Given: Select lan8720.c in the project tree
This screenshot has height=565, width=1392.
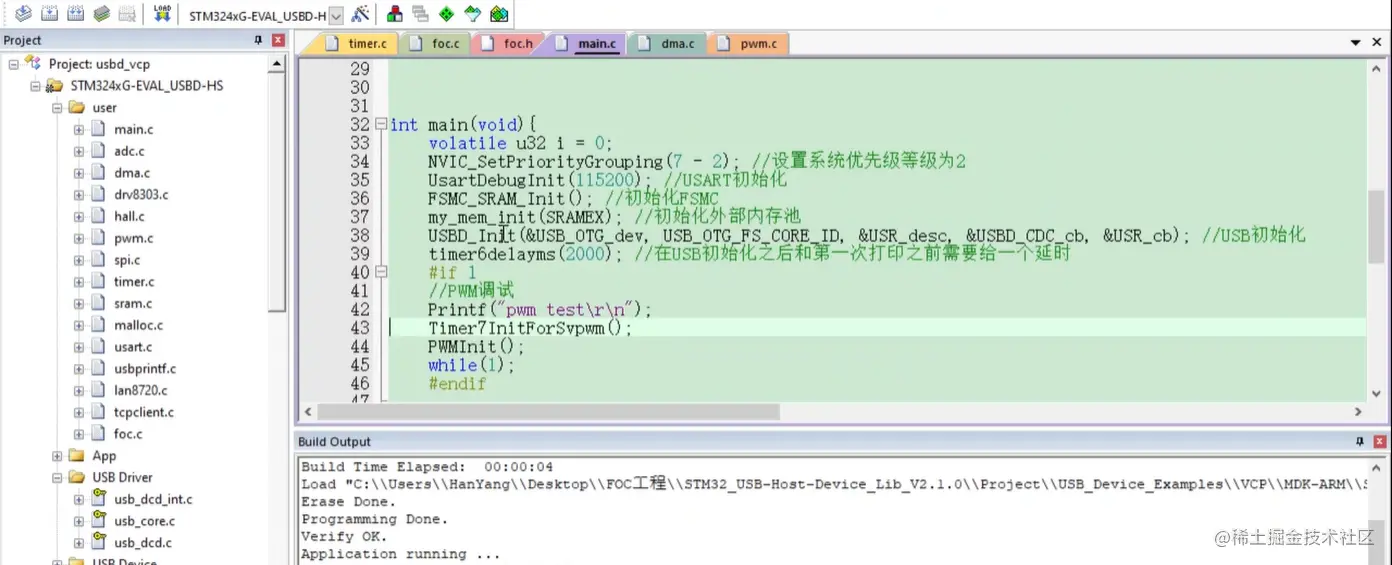Looking at the screenshot, I should click(x=141, y=390).
